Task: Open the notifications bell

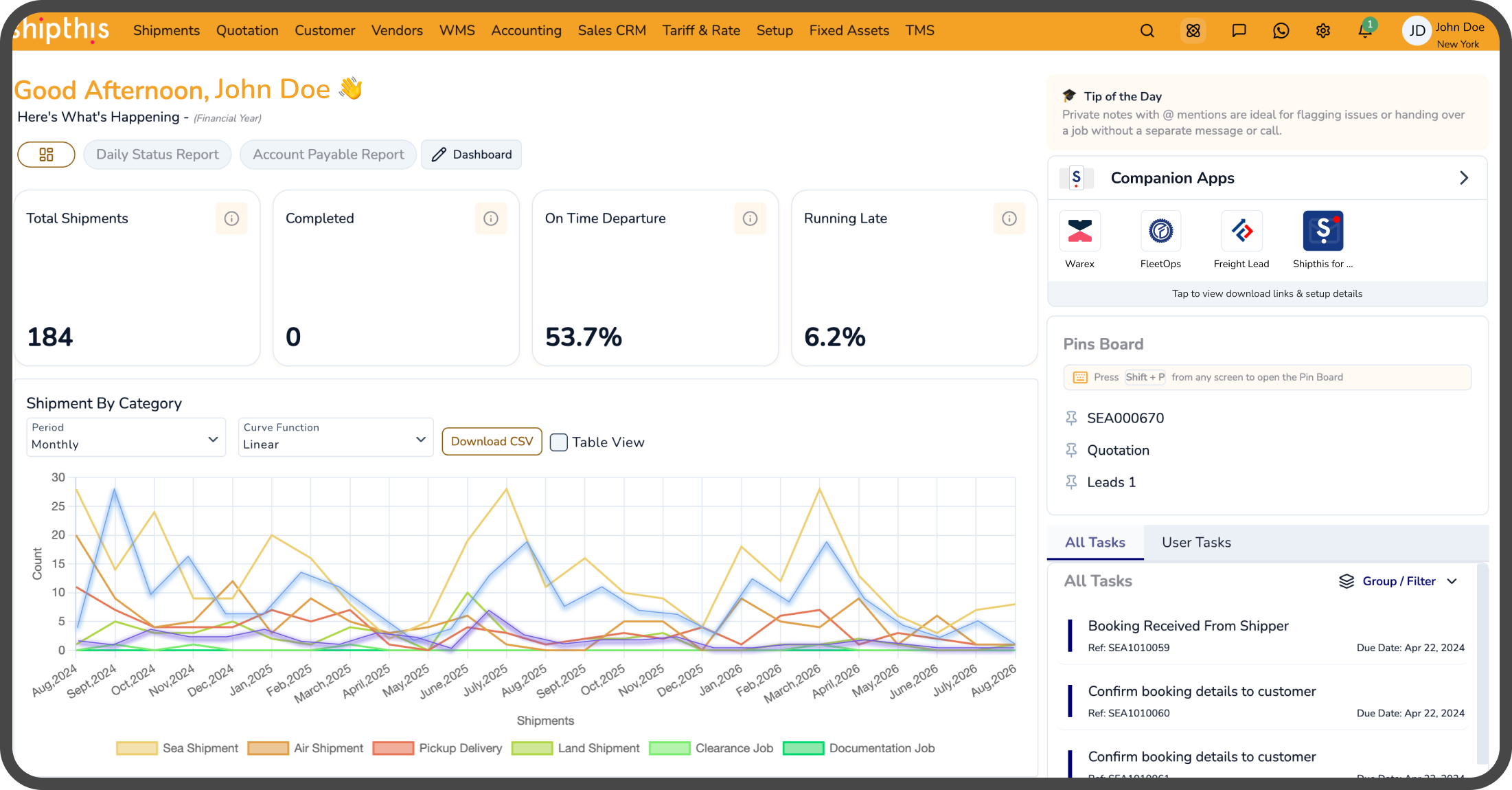Action: click(x=1365, y=31)
